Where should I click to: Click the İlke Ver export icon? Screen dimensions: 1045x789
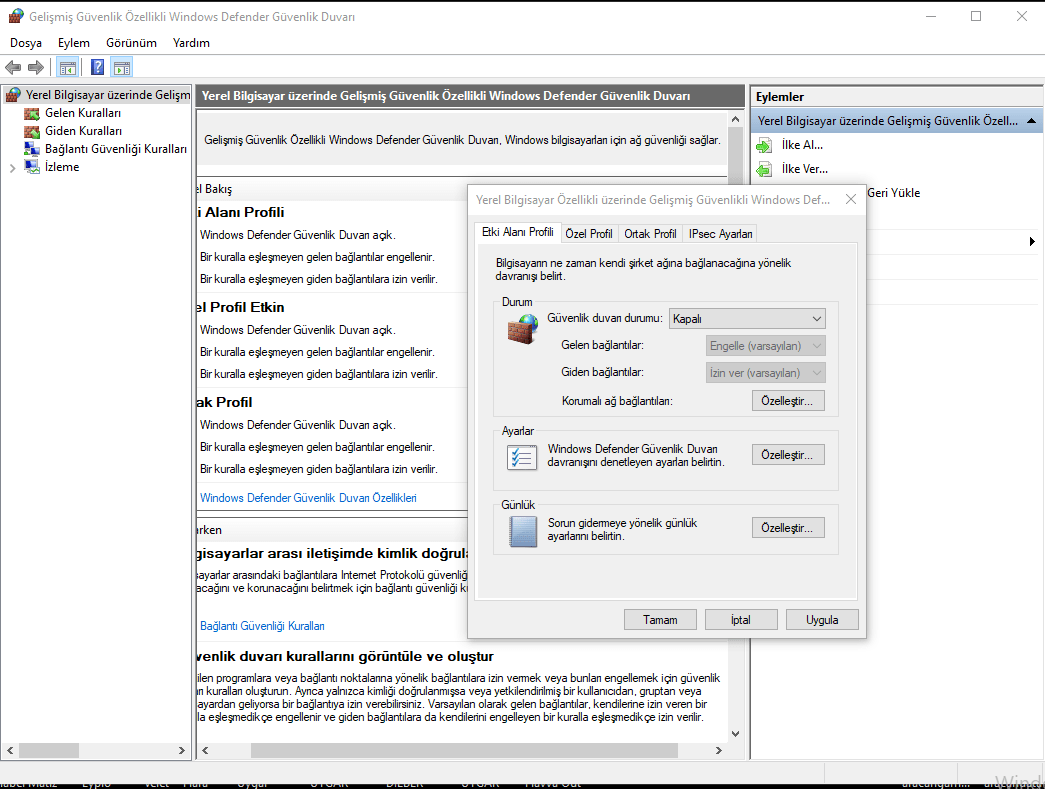tap(764, 169)
